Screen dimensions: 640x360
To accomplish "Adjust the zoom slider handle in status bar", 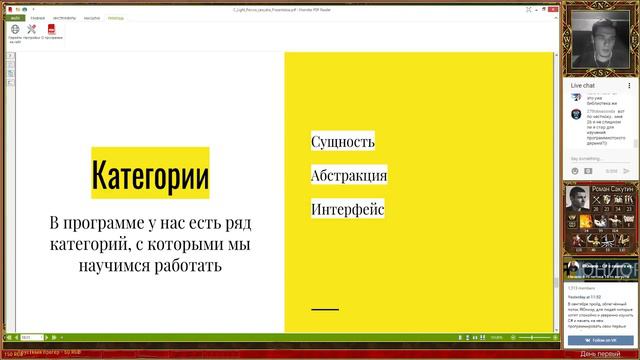I will click(x=532, y=338).
